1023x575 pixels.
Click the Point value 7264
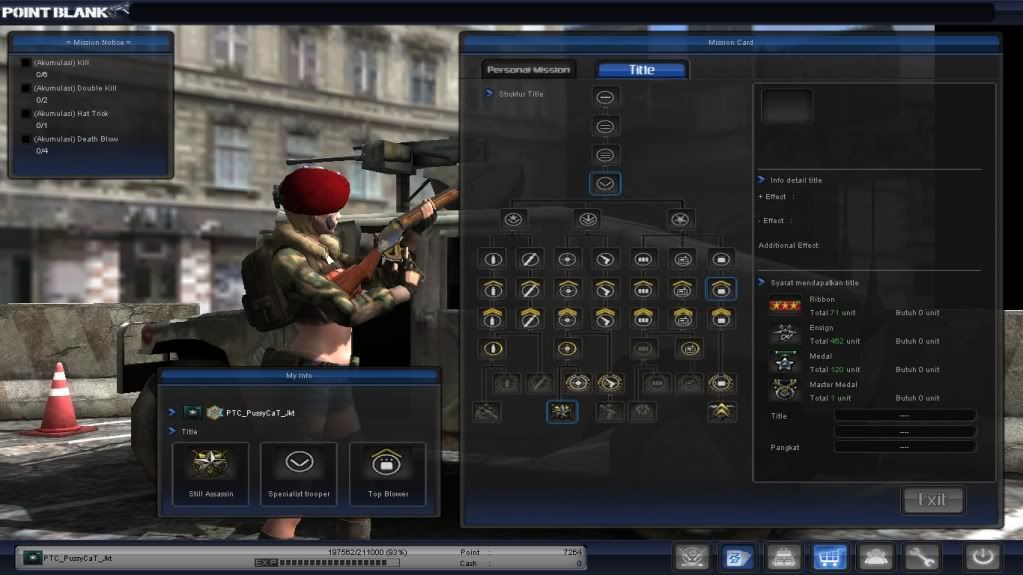(x=572, y=552)
